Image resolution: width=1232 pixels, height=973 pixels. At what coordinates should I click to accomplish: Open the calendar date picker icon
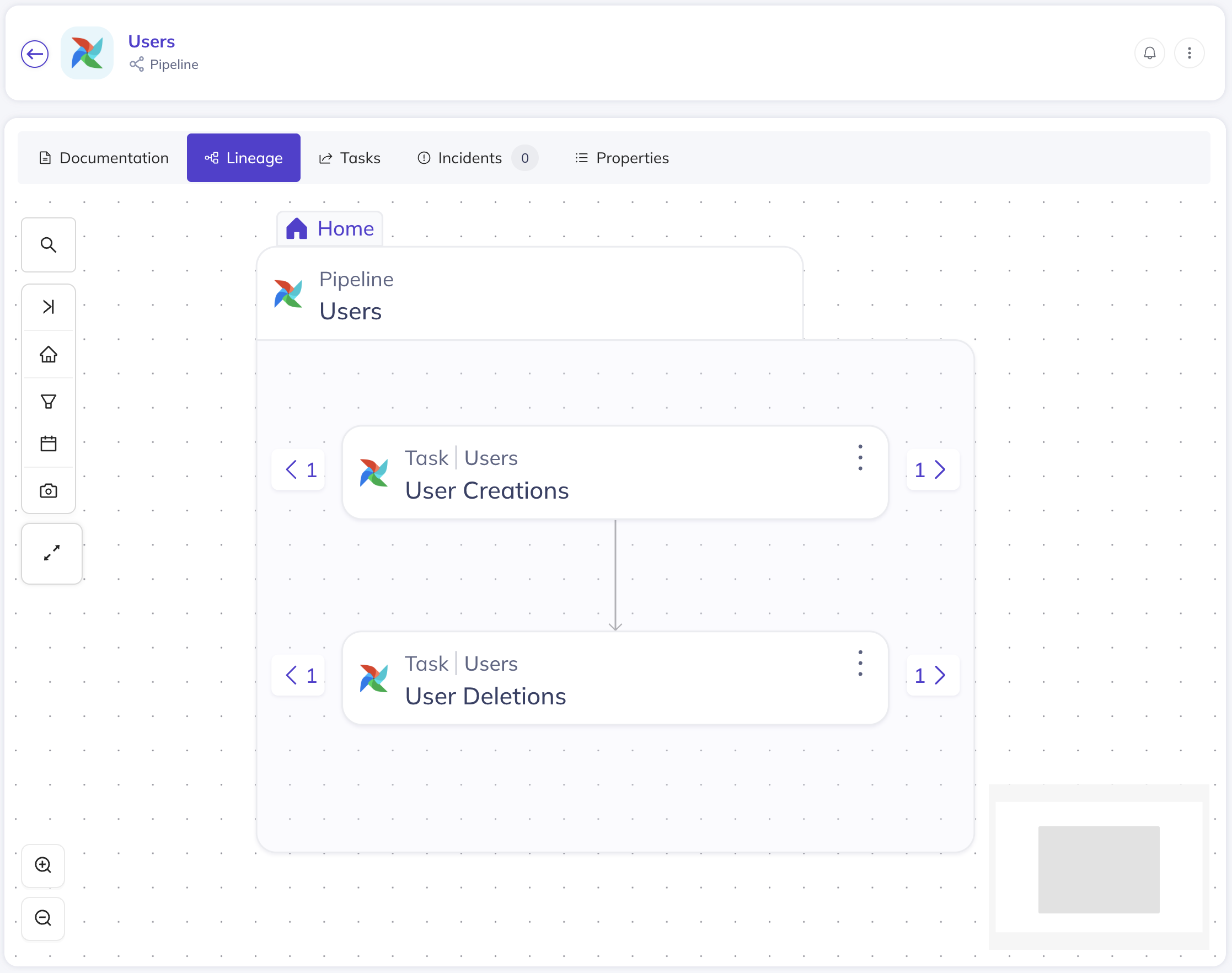[49, 443]
